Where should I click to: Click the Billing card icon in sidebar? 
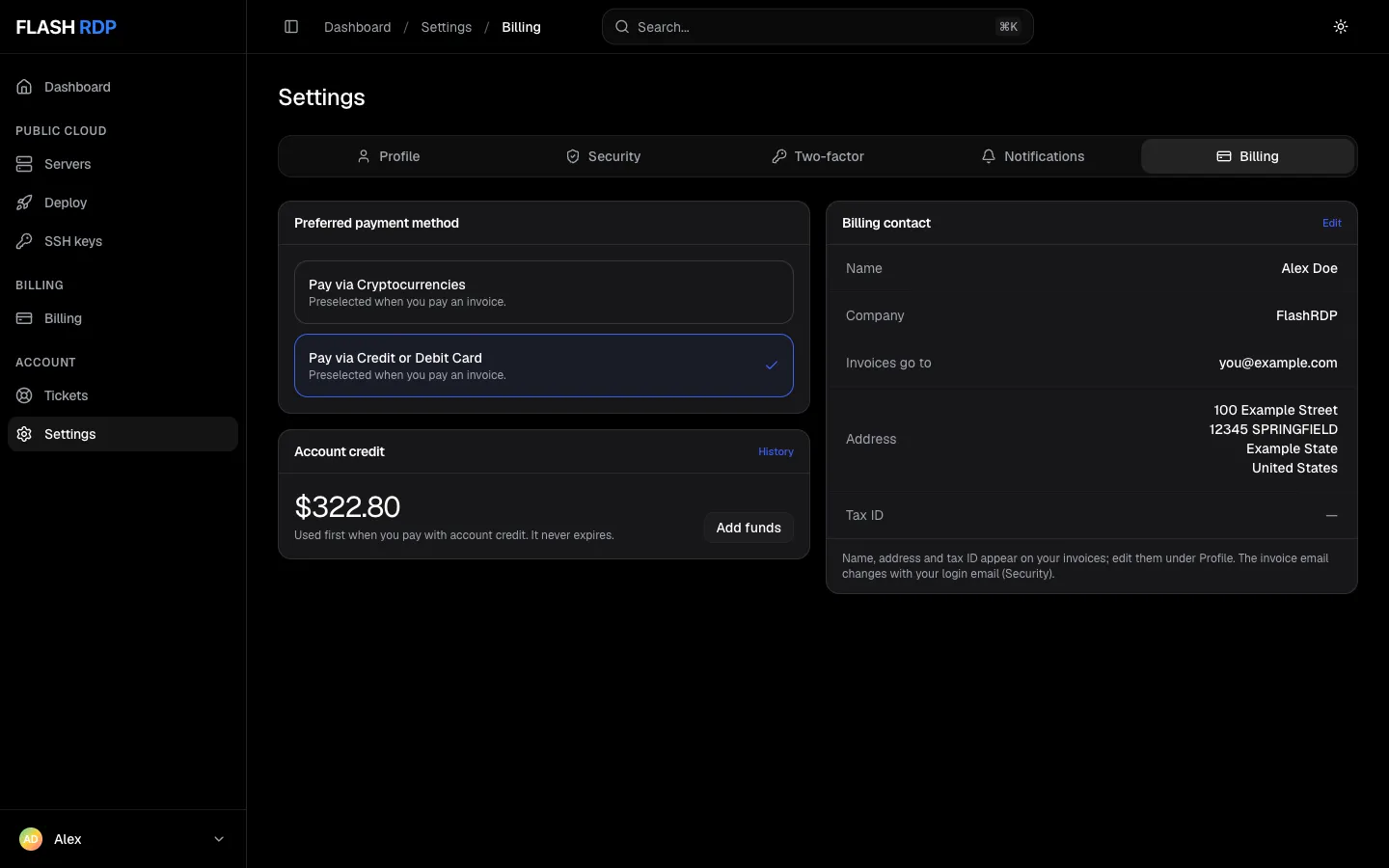click(24, 318)
